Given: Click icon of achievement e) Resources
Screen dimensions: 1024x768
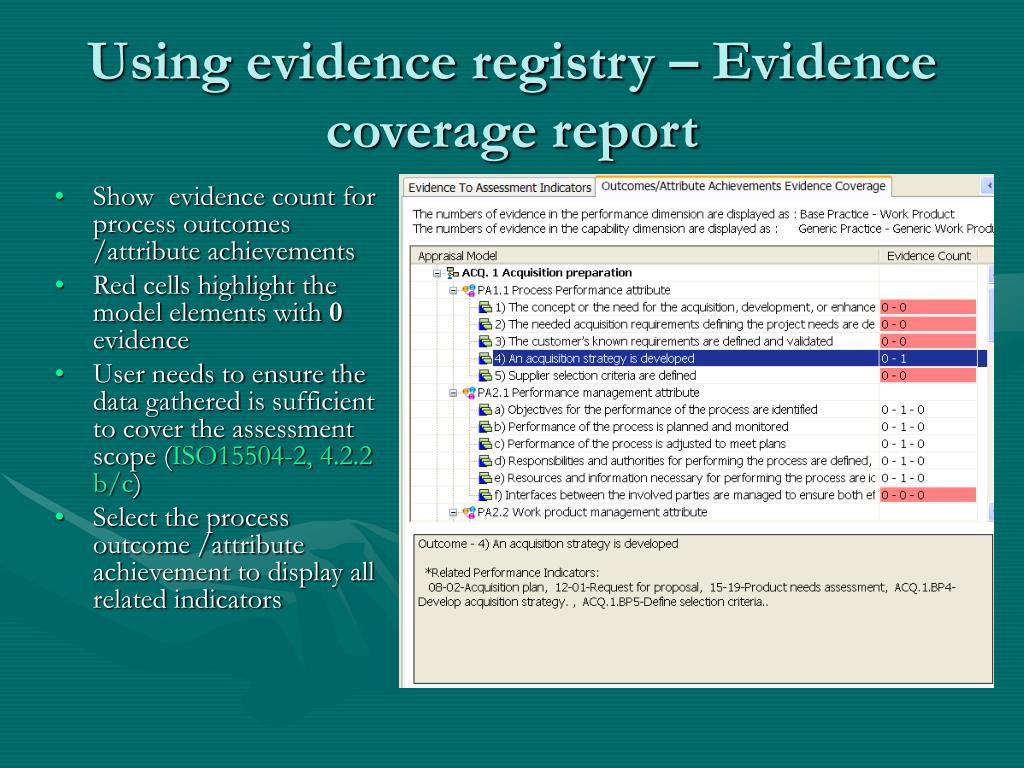Looking at the screenshot, I should point(485,478).
